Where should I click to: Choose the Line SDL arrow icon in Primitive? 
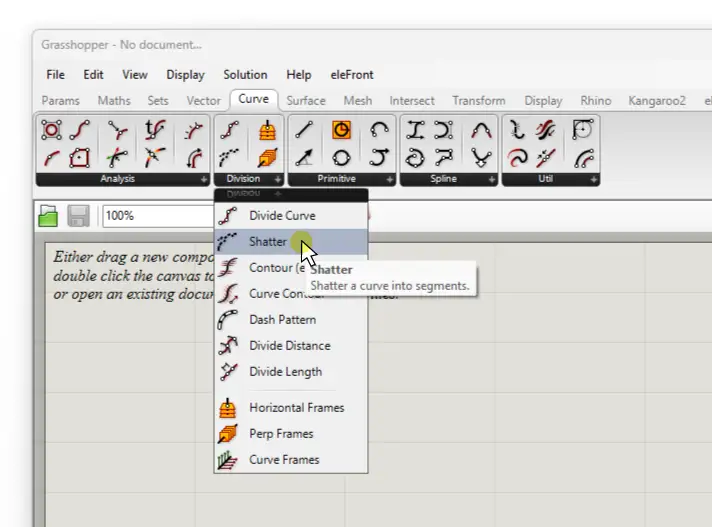pos(304,158)
